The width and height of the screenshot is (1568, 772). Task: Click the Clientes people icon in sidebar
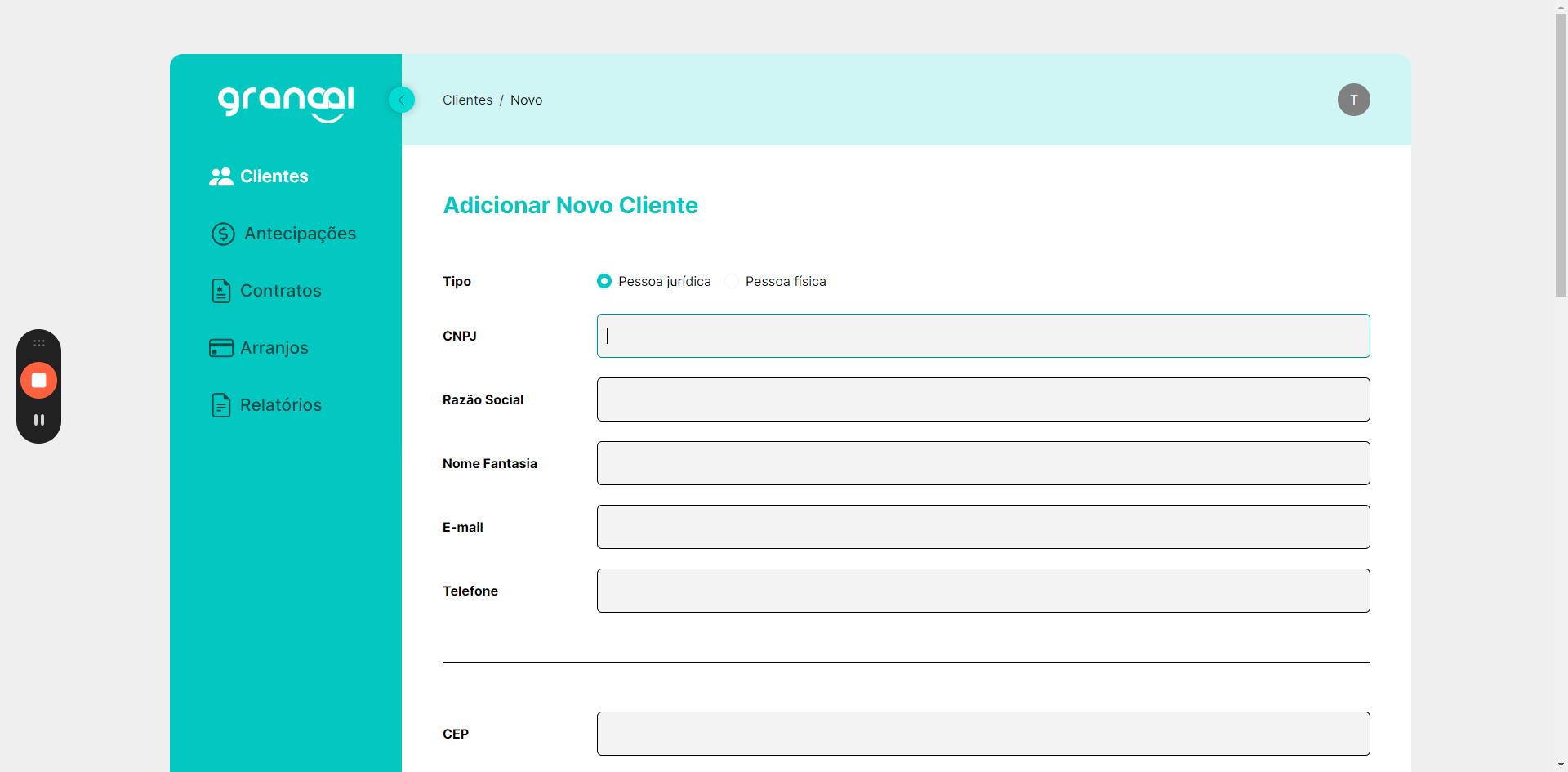220,176
